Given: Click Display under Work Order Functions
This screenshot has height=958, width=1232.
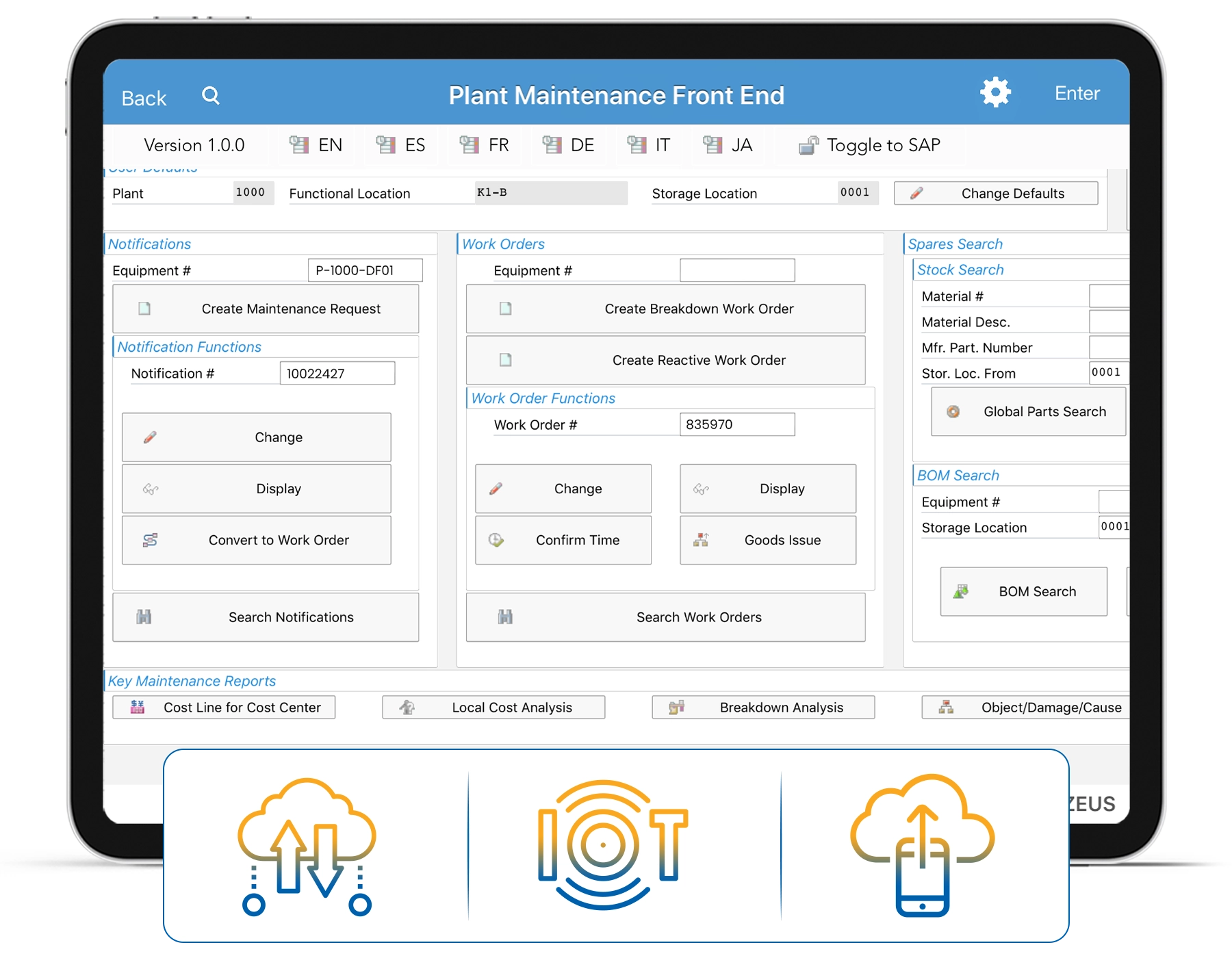Looking at the screenshot, I should [x=768, y=489].
